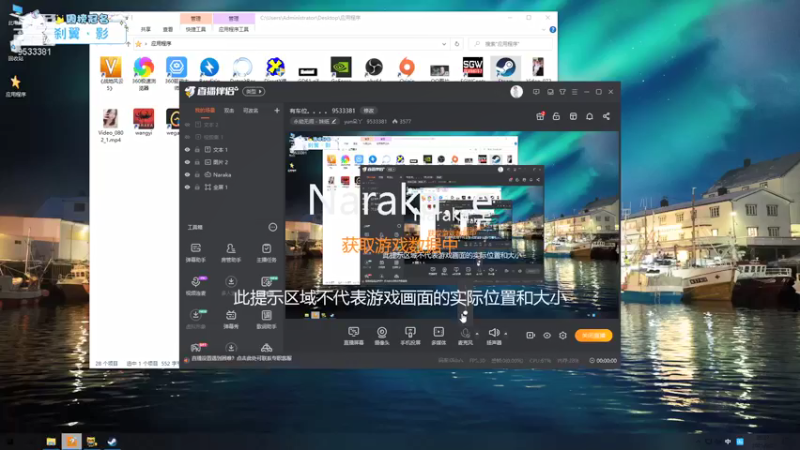Add a live screen capture source
800x450 pixels.
pyautogui.click(x=354, y=336)
